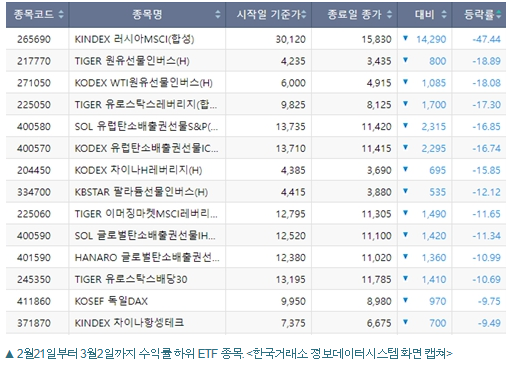Sort by 종목코드 column arrows

[61, 14]
